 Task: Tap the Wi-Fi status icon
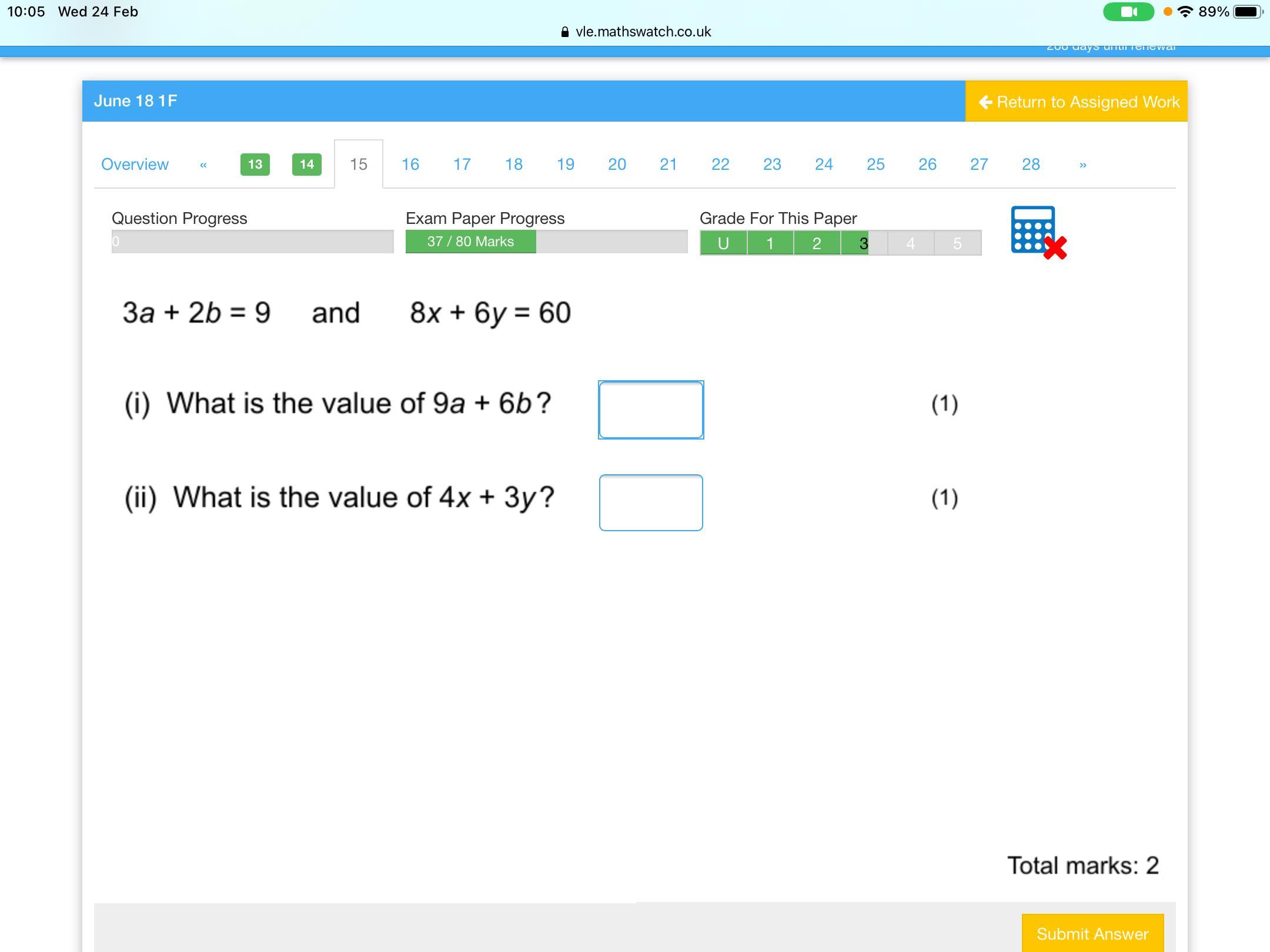[x=1185, y=12]
